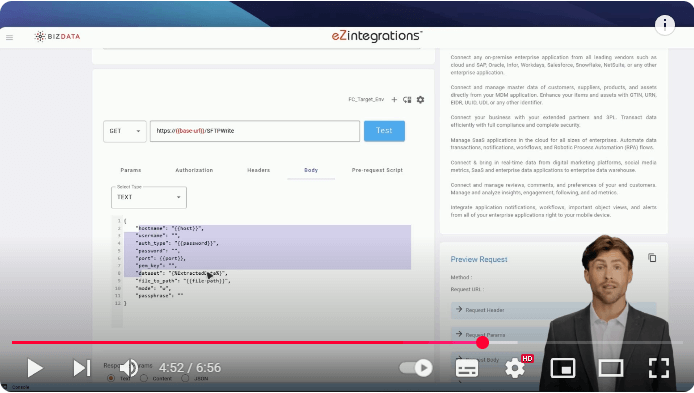Click the "passphrase" line in body editor
694x393 pixels.
point(159,296)
